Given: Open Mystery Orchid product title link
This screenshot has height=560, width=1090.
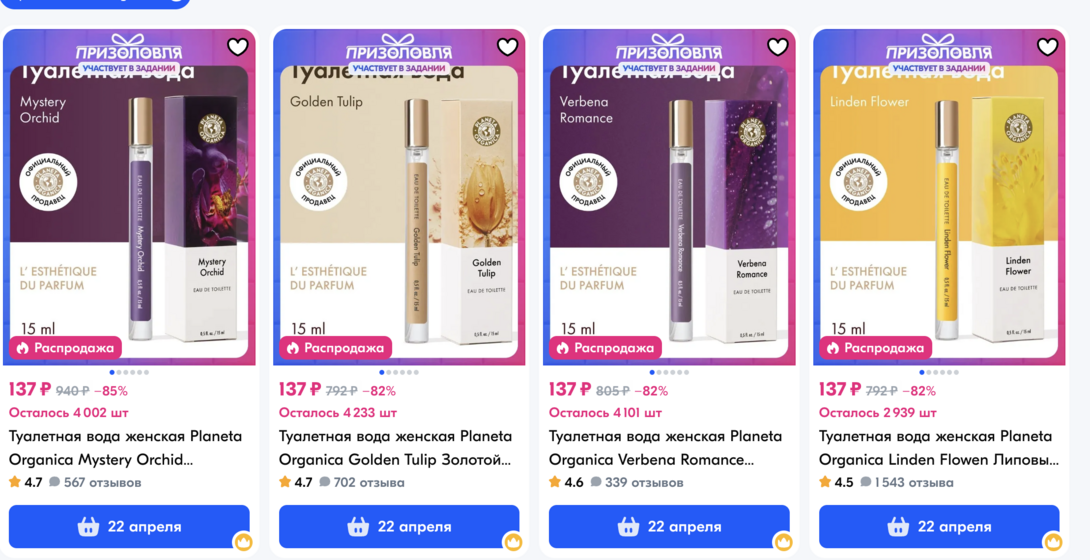Looking at the screenshot, I should tap(126, 448).
